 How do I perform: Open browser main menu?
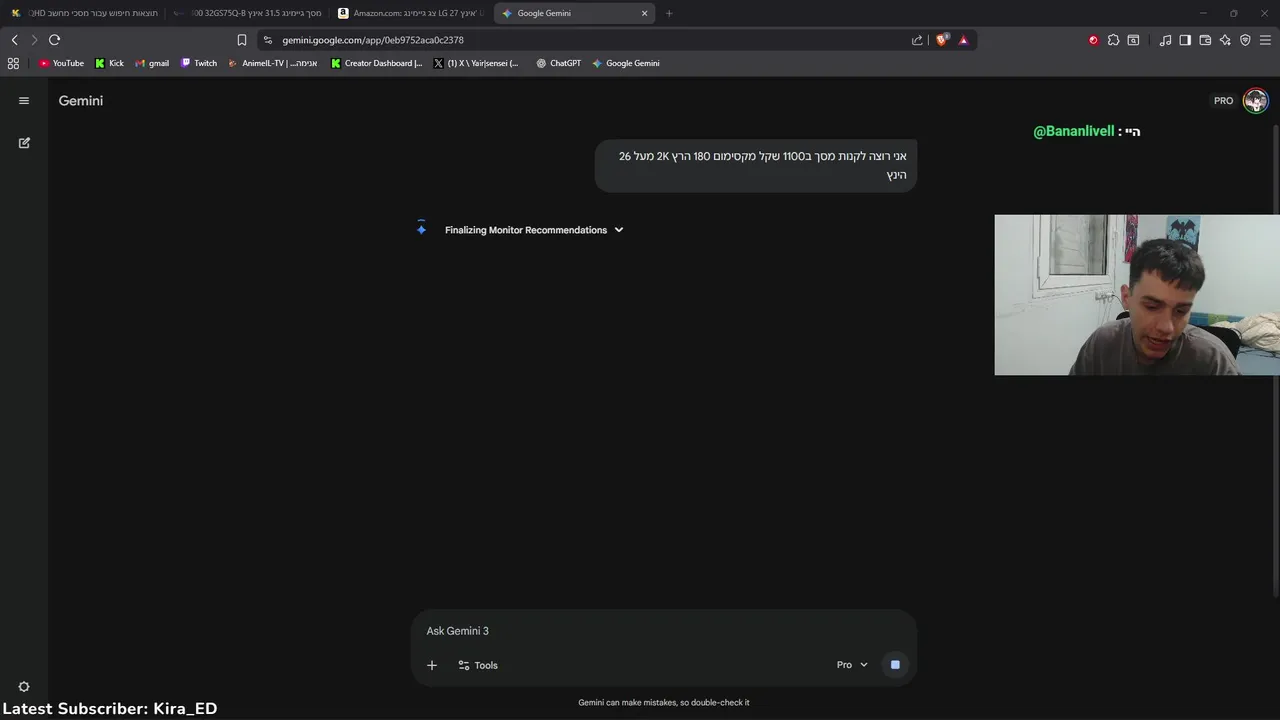[1265, 40]
